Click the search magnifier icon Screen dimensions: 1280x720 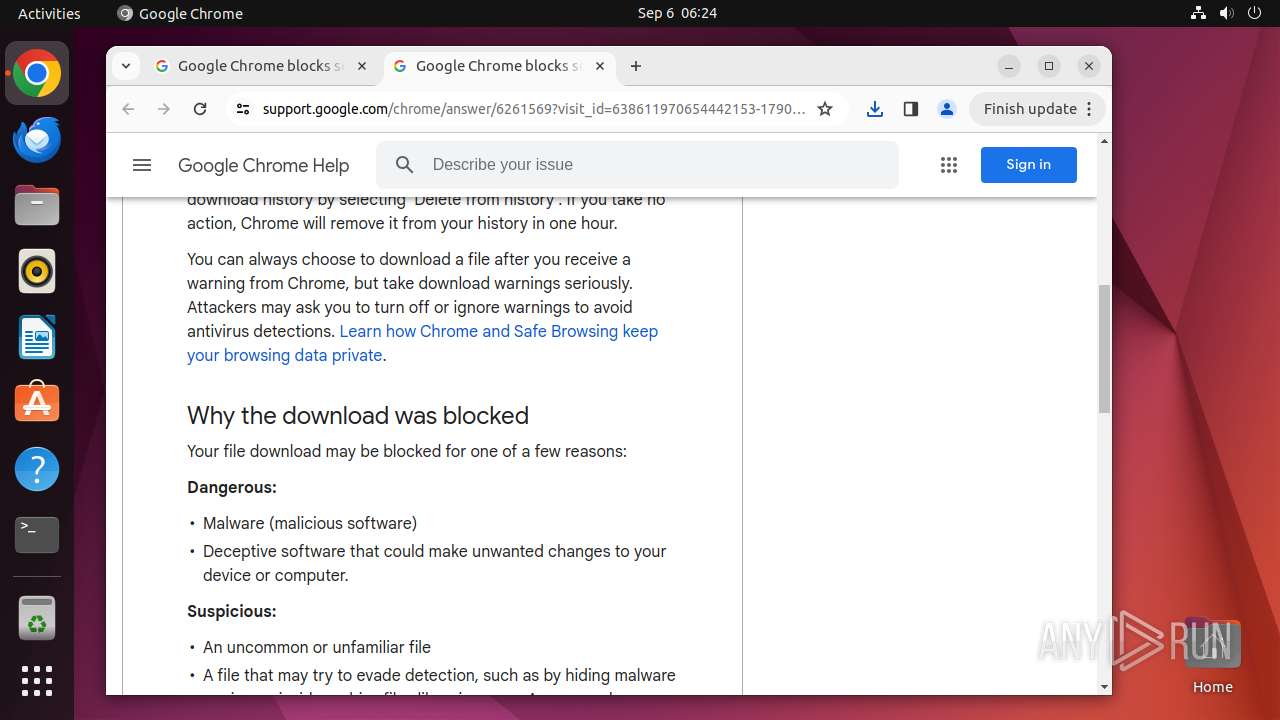404,165
